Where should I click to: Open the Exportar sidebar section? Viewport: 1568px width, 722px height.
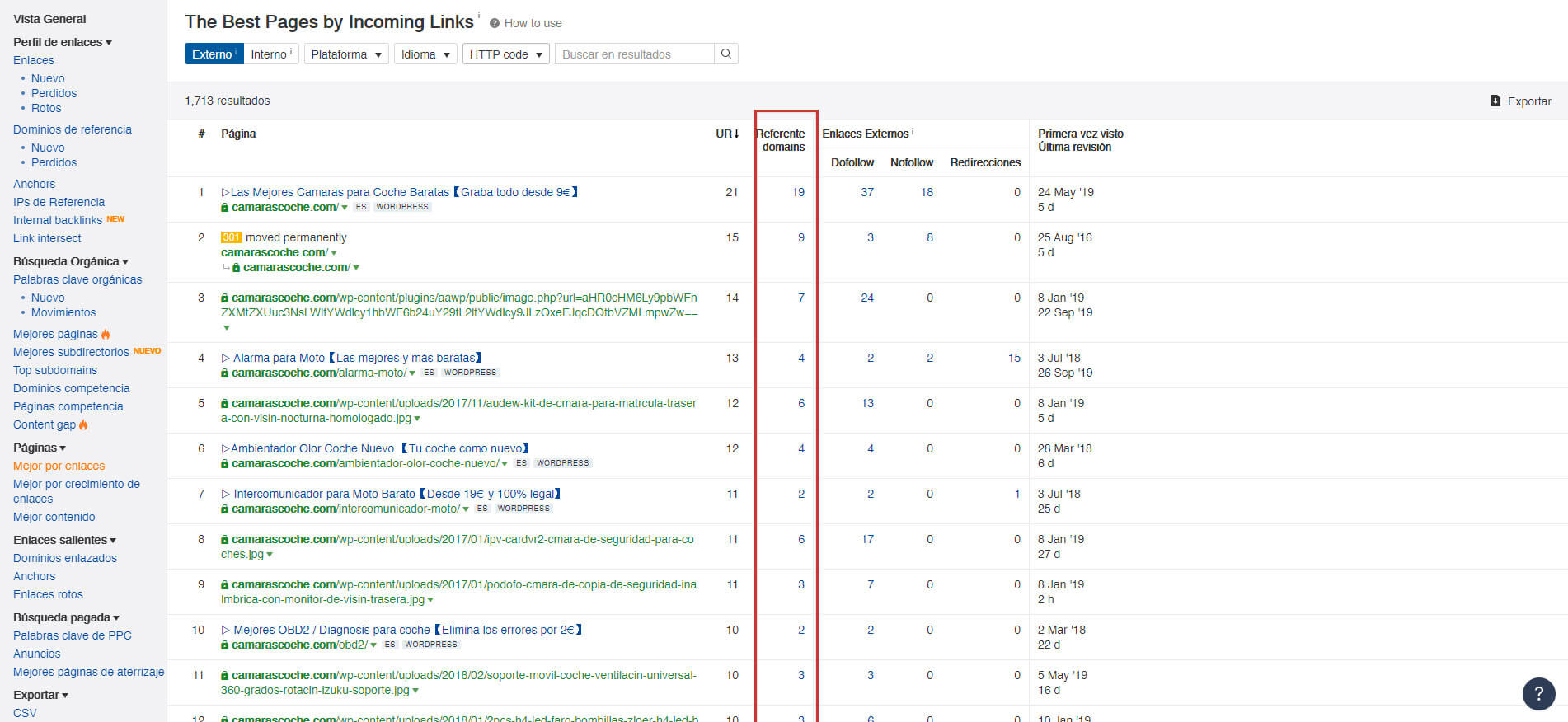click(x=41, y=695)
